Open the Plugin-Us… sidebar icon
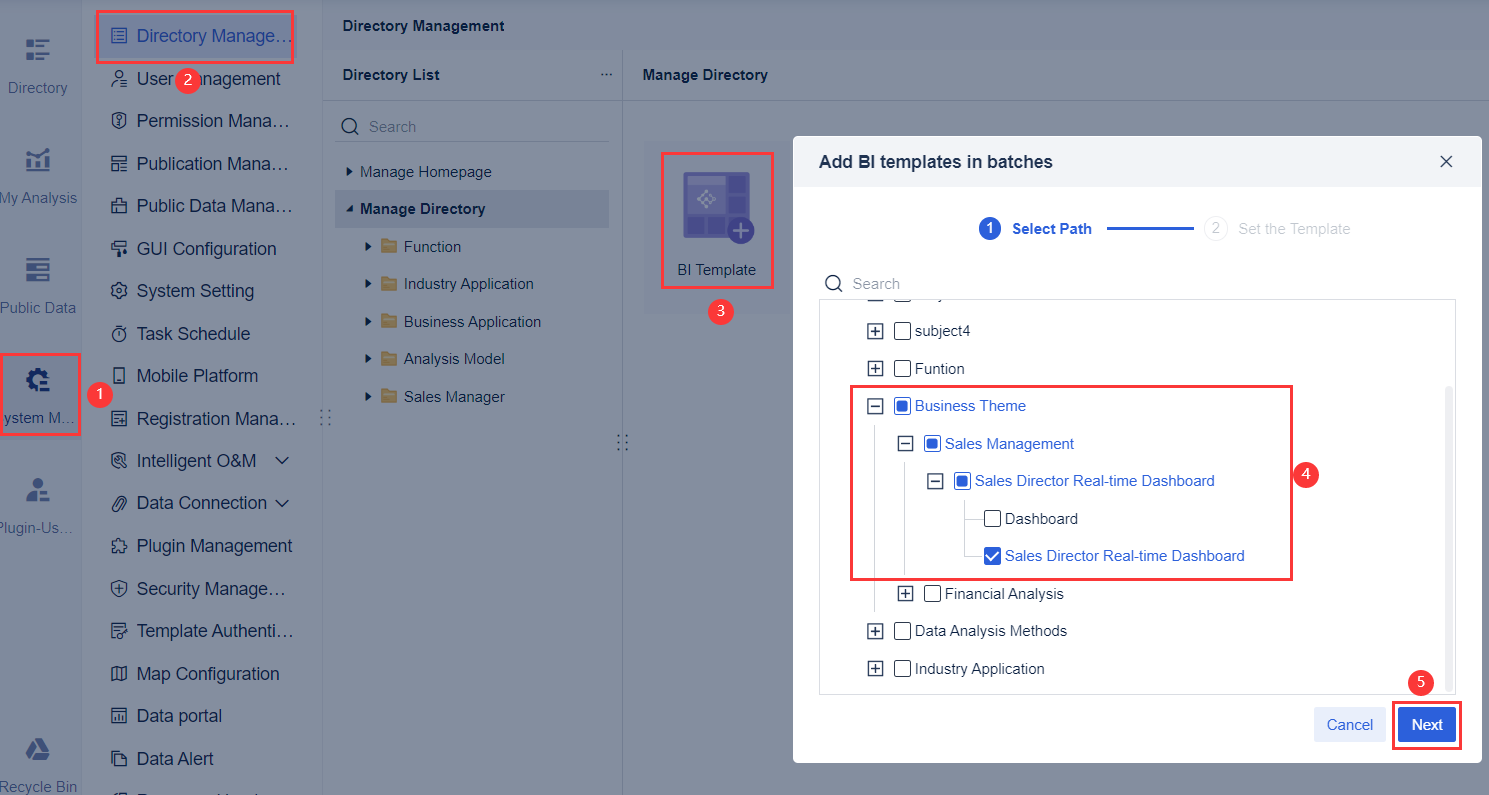1489x795 pixels. (37, 490)
